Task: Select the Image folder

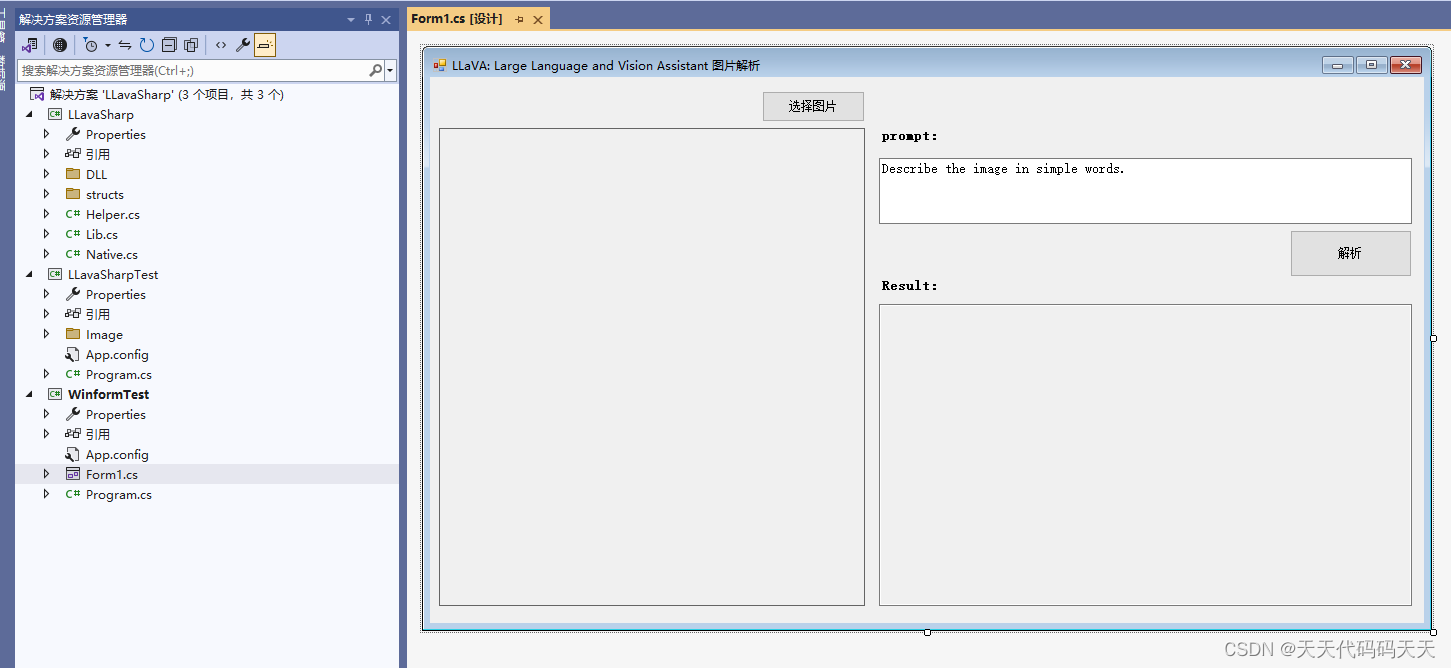Action: point(104,334)
